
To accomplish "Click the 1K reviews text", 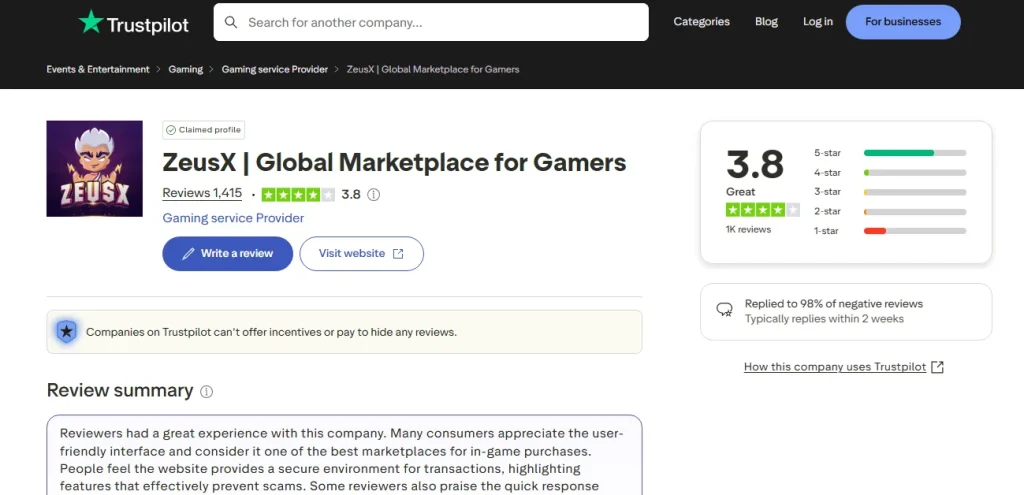I will pyautogui.click(x=748, y=230).
